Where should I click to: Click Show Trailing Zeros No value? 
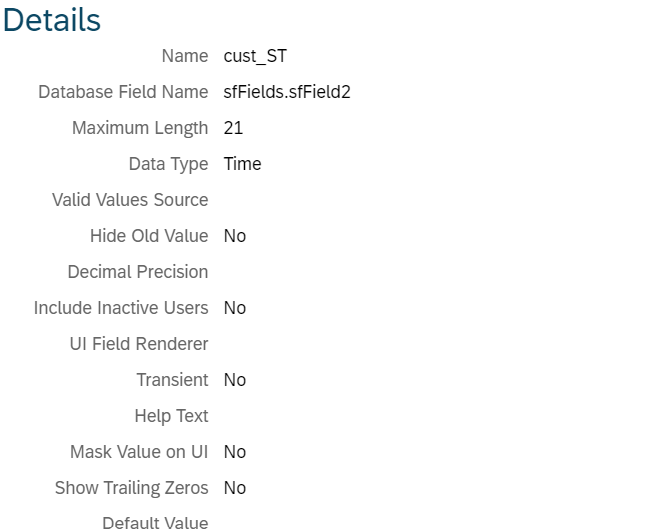click(235, 488)
